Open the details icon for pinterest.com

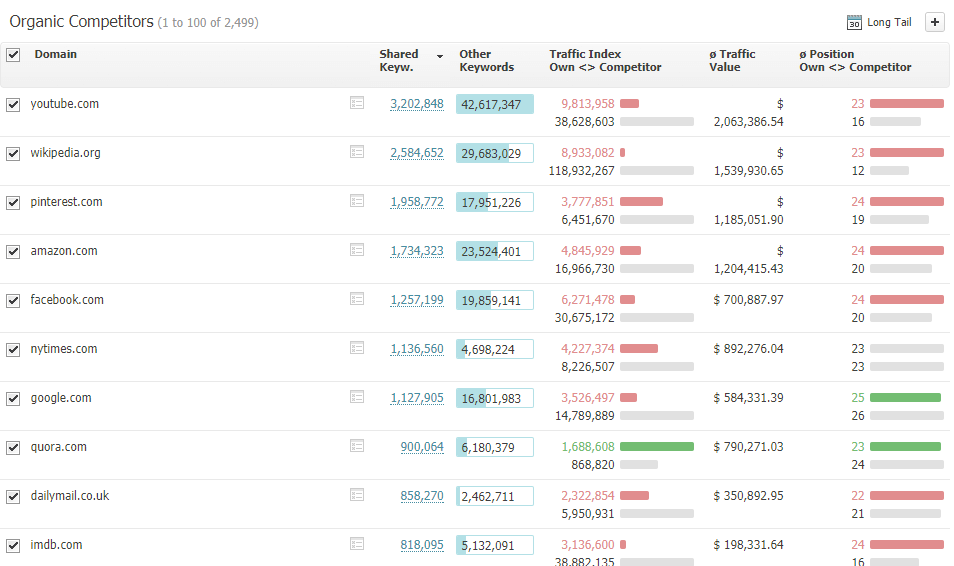357,201
